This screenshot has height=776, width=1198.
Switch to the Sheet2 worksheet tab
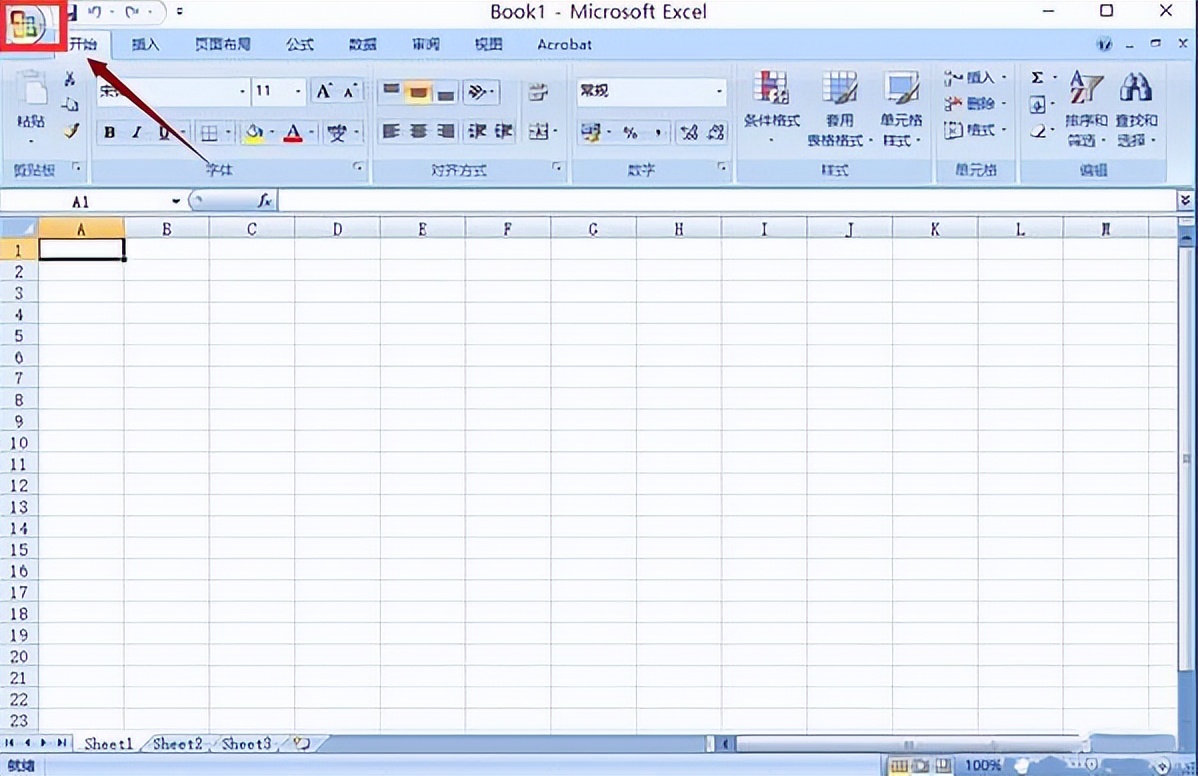(x=177, y=743)
